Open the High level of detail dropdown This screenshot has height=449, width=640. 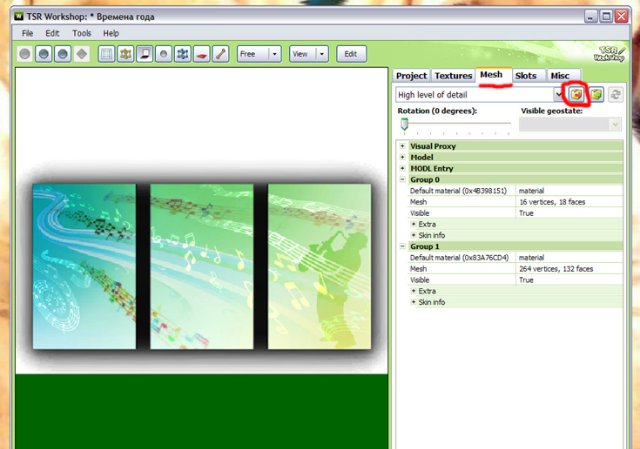[x=557, y=94]
